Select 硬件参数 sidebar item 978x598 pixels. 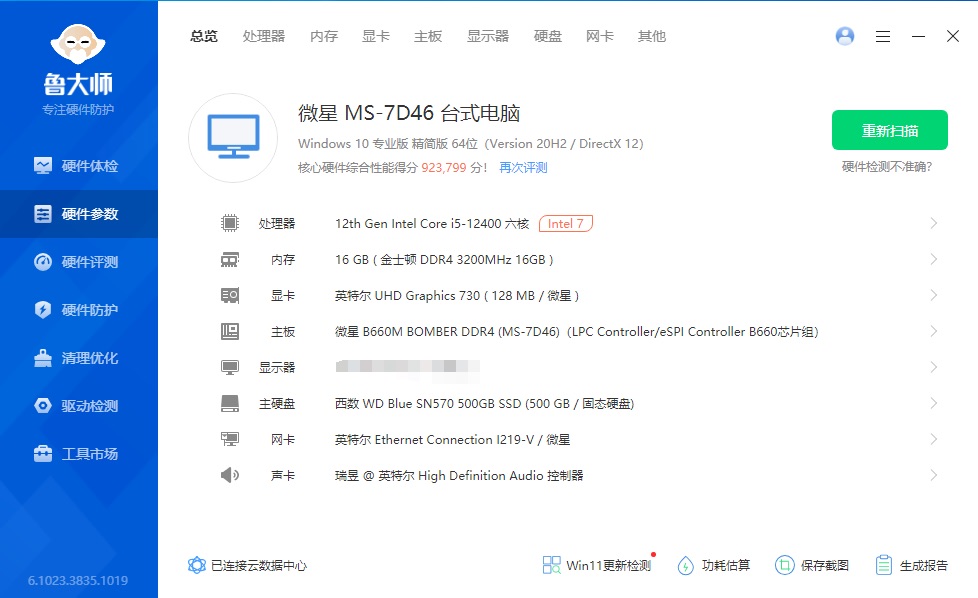[x=79, y=214]
